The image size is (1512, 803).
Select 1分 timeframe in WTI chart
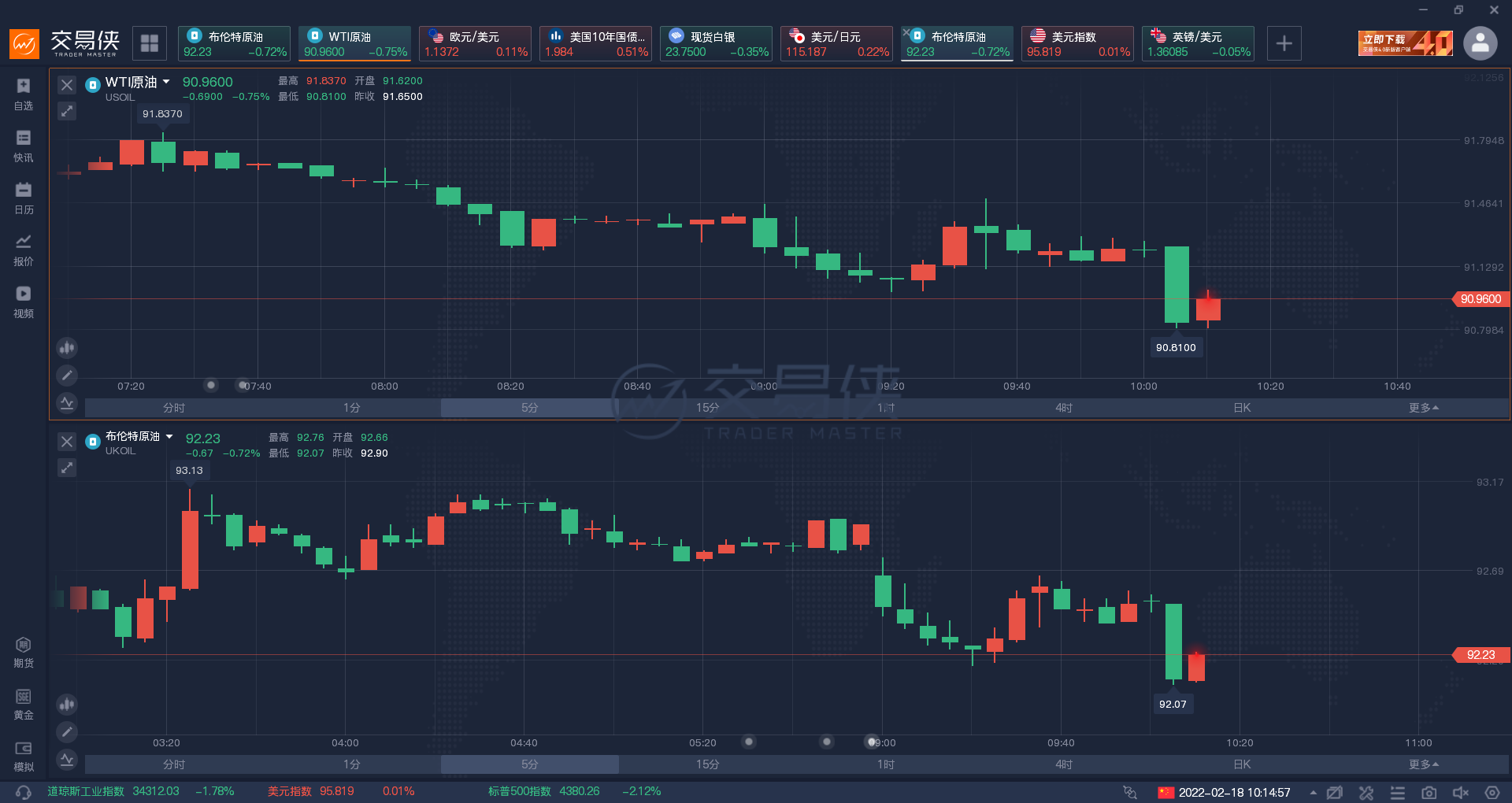[352, 408]
